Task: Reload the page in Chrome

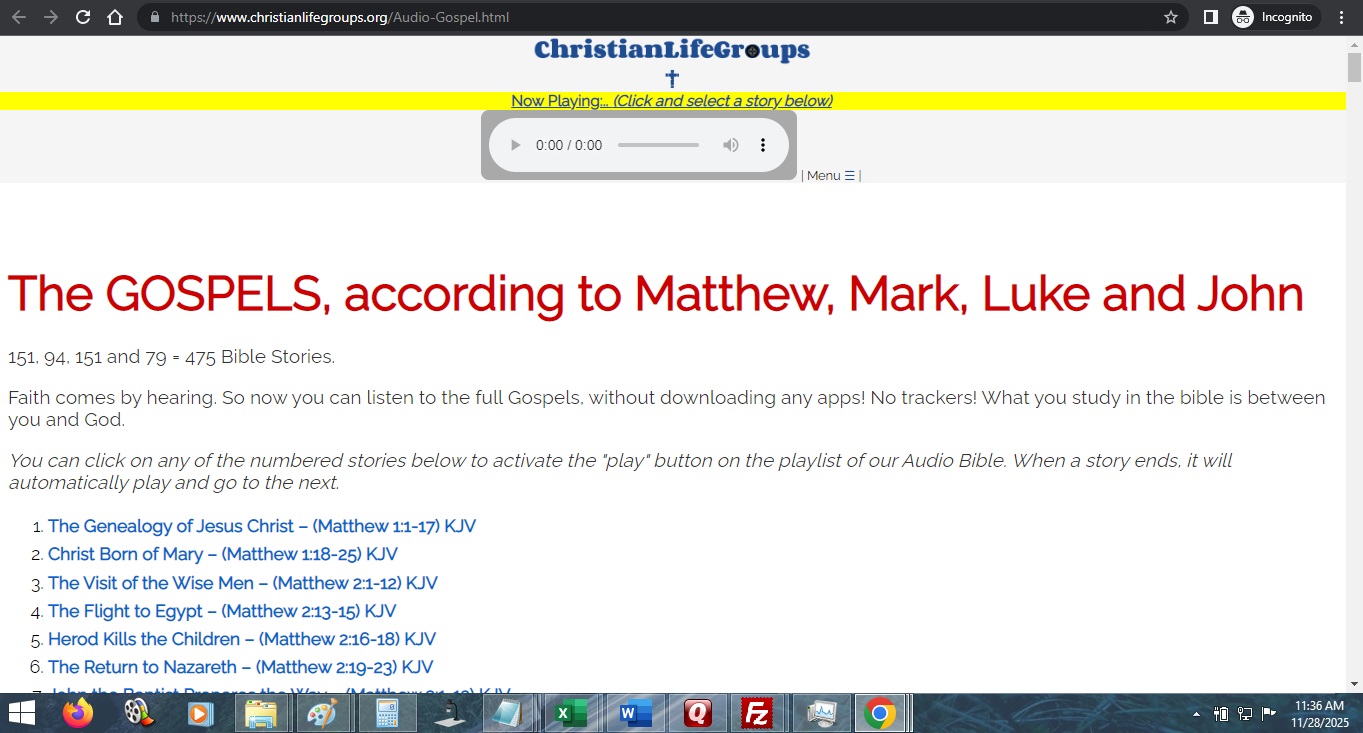Action: (x=83, y=17)
